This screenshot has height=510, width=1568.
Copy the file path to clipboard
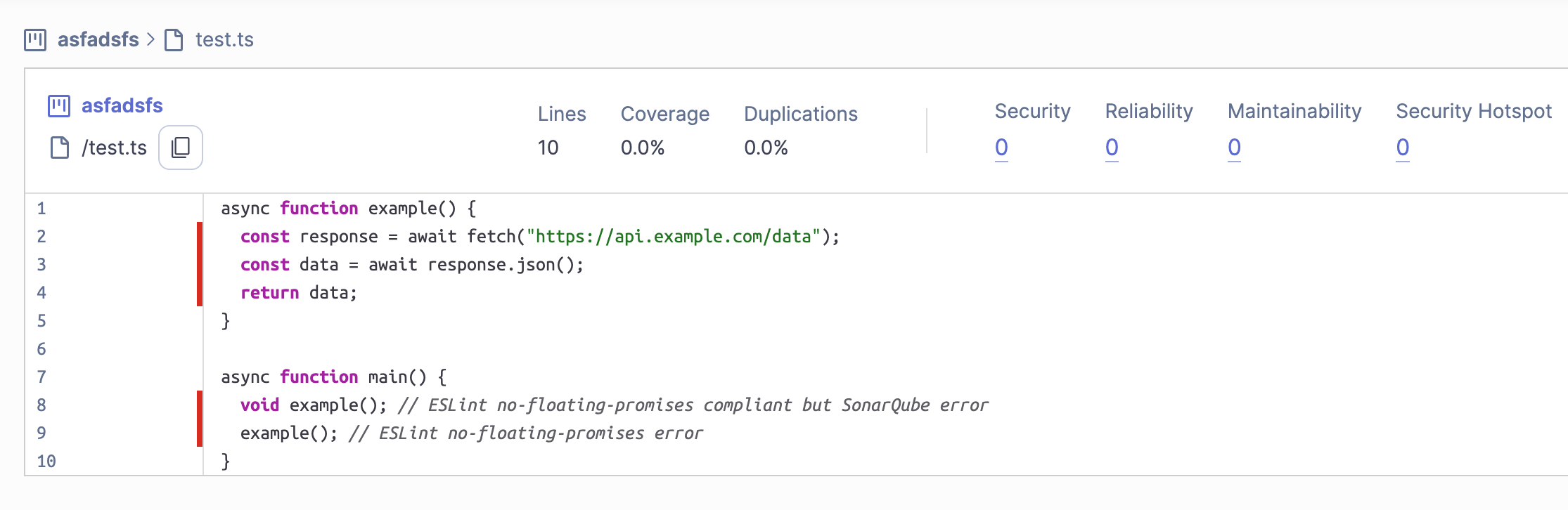pos(181,148)
